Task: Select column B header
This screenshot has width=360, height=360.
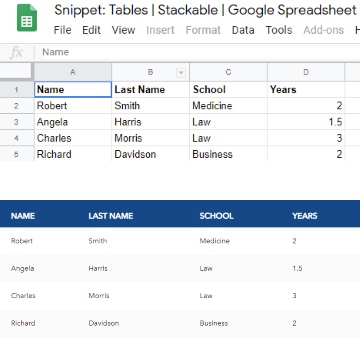Action: 150,72
